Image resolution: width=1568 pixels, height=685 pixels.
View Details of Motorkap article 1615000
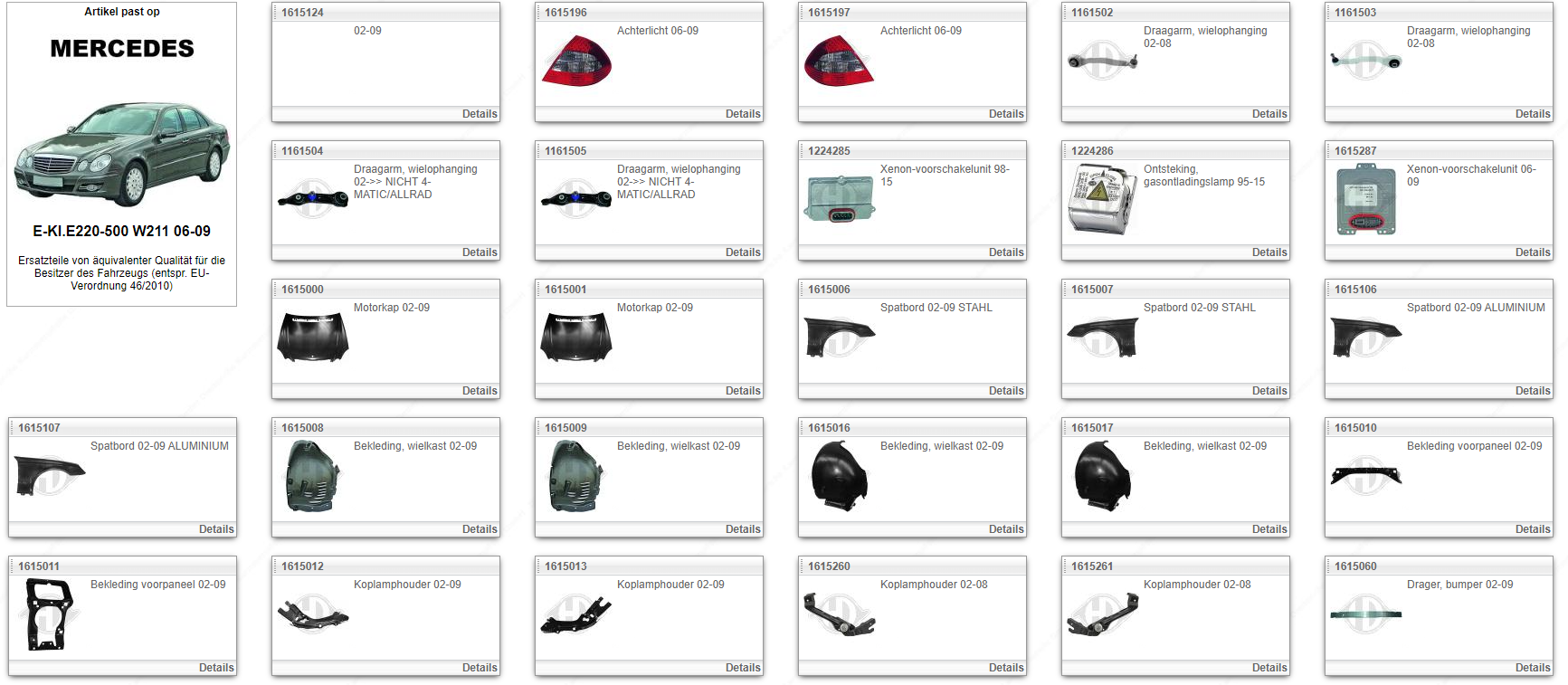click(x=480, y=391)
